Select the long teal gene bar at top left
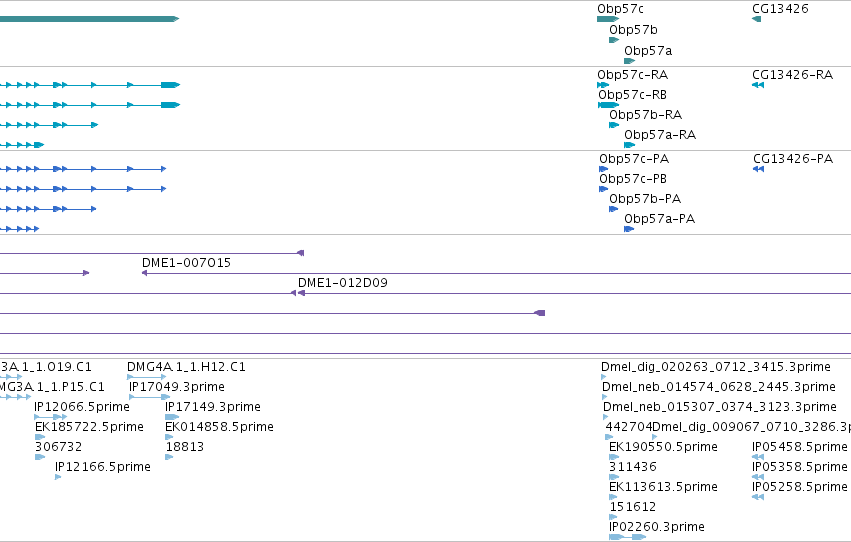This screenshot has width=851, height=542. [x=90, y=19]
